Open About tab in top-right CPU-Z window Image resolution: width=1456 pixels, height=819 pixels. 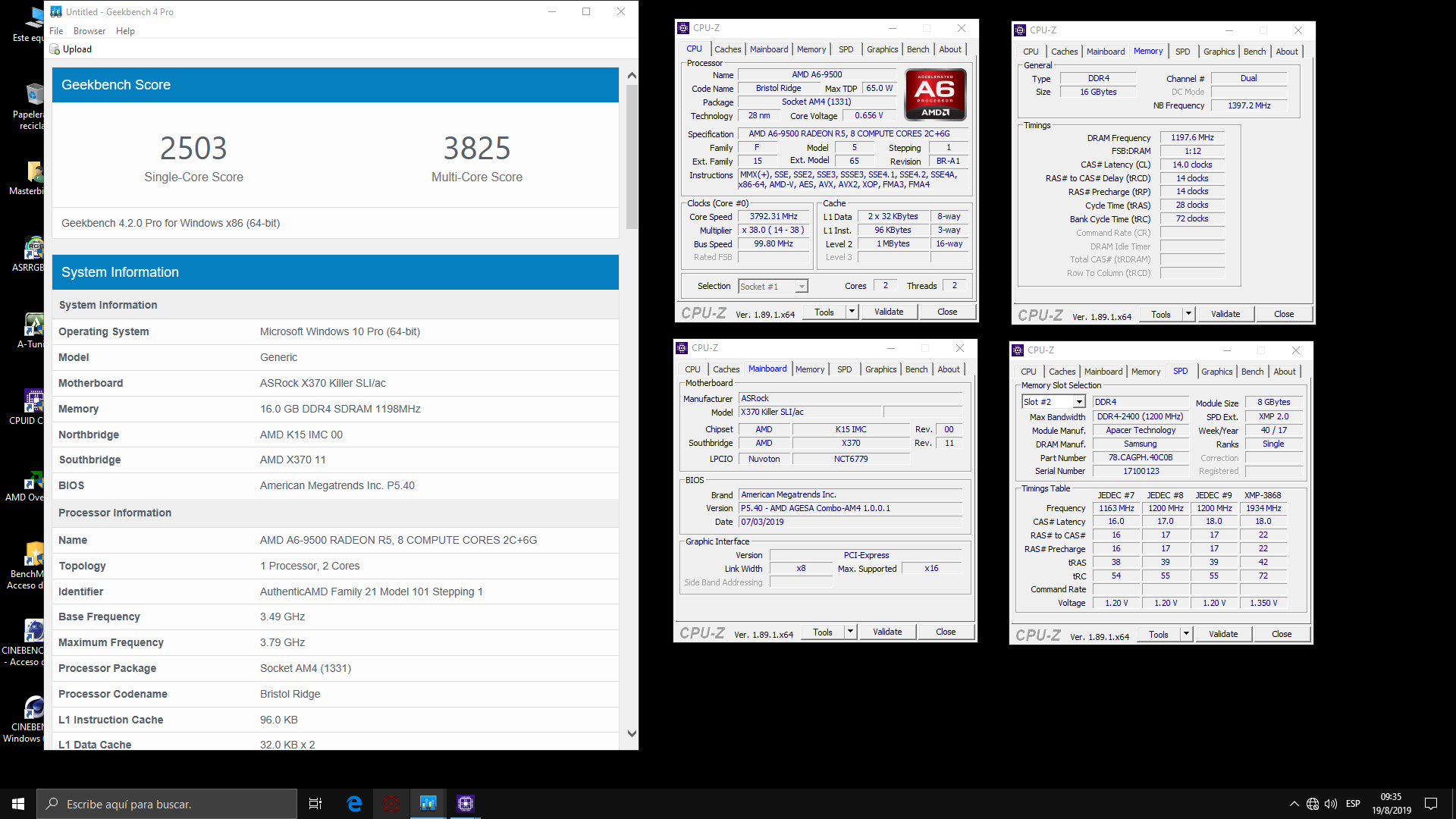(x=1287, y=52)
